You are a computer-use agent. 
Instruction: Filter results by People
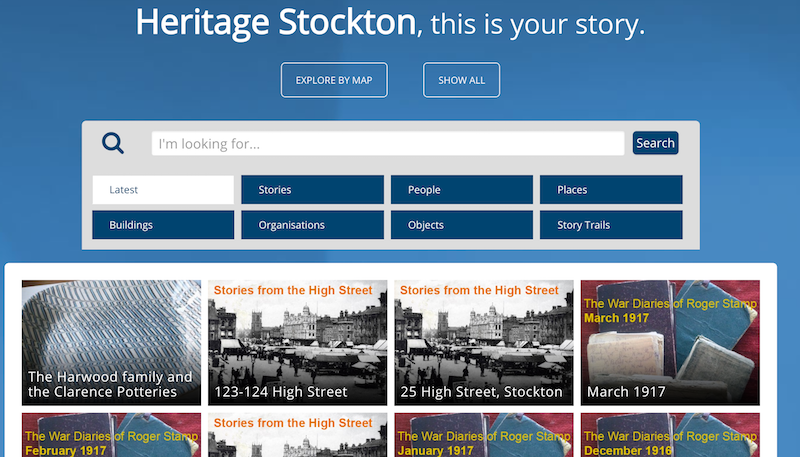coord(461,190)
